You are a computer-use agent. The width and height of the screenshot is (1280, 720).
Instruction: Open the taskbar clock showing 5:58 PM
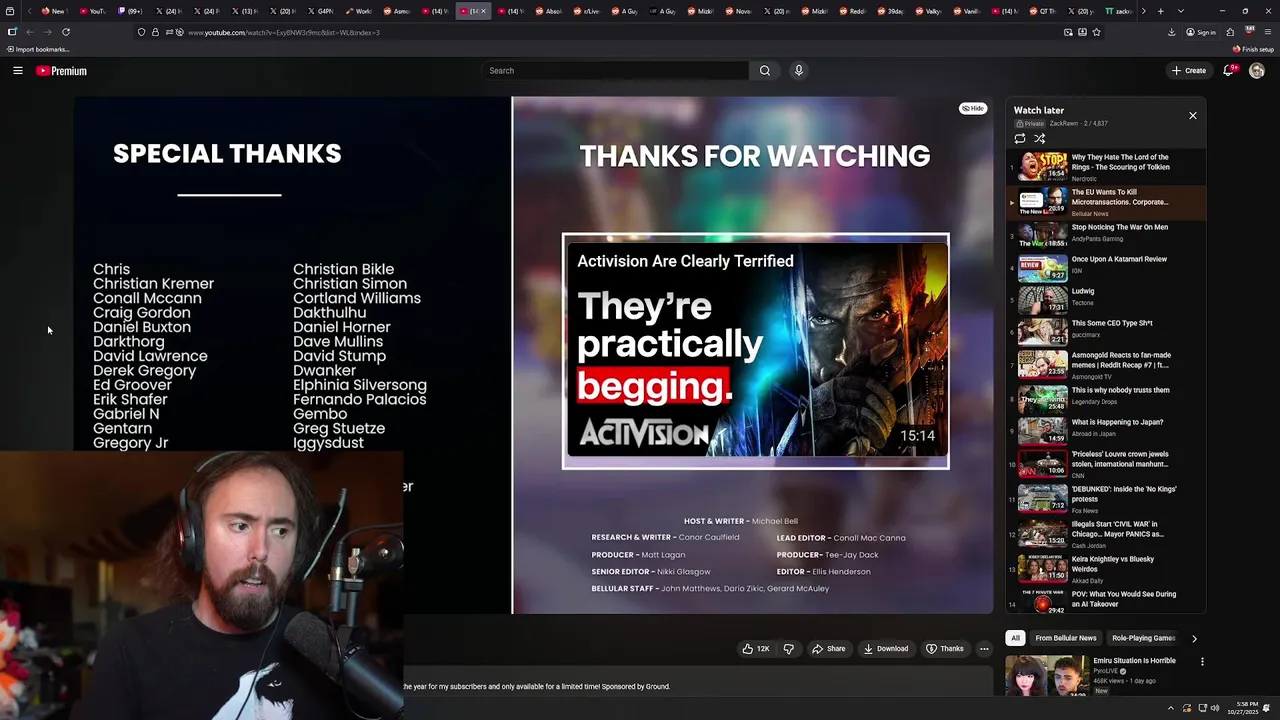click(1245, 708)
